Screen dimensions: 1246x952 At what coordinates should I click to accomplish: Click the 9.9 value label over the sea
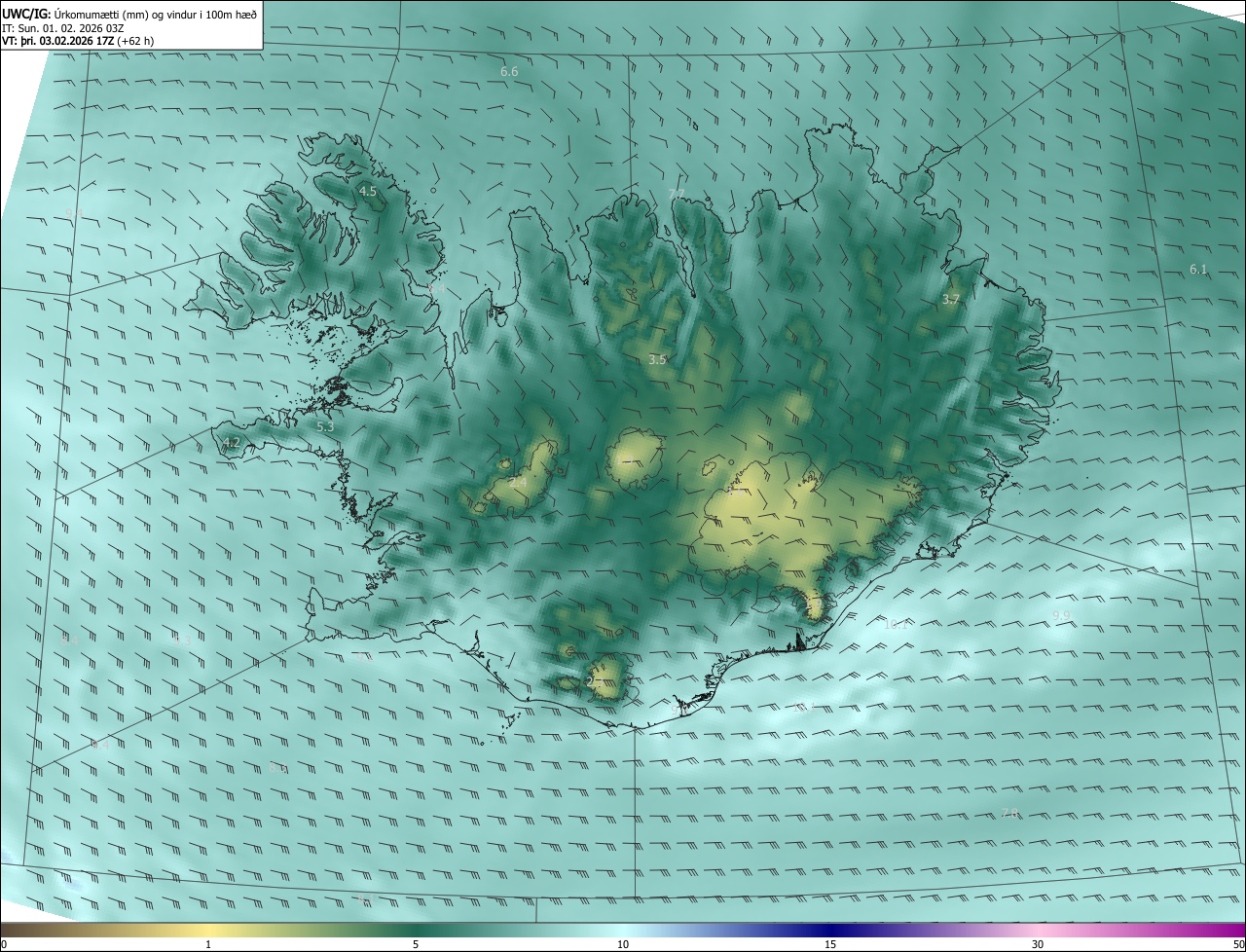click(1061, 616)
